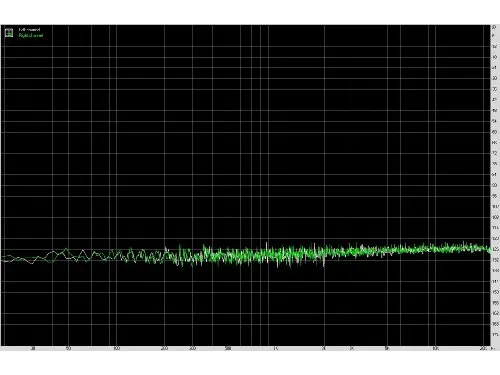
Task: Click the 20k frequency axis label
Action: click(483, 349)
